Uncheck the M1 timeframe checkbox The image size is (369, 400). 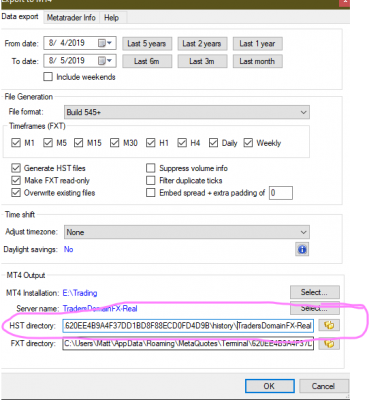click(16, 143)
